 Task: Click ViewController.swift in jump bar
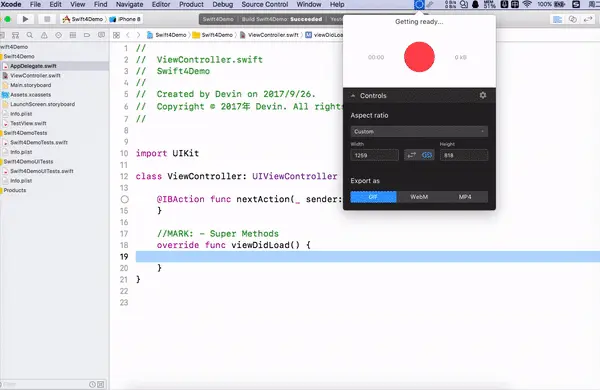click(x=269, y=35)
